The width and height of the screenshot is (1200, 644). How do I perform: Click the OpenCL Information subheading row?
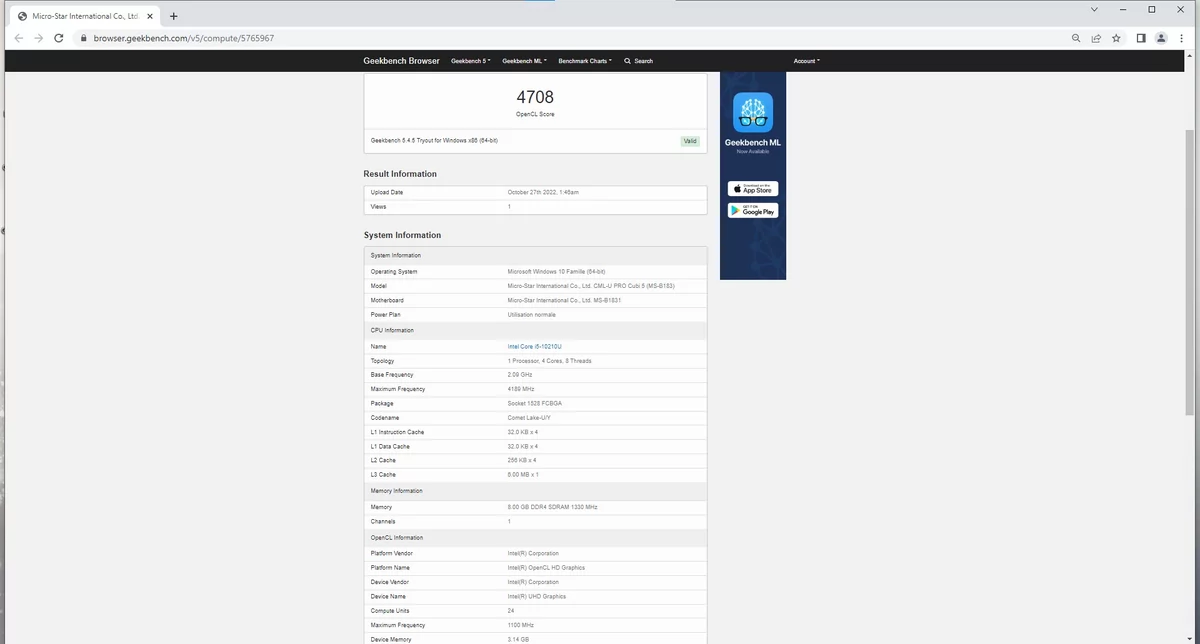coord(535,538)
